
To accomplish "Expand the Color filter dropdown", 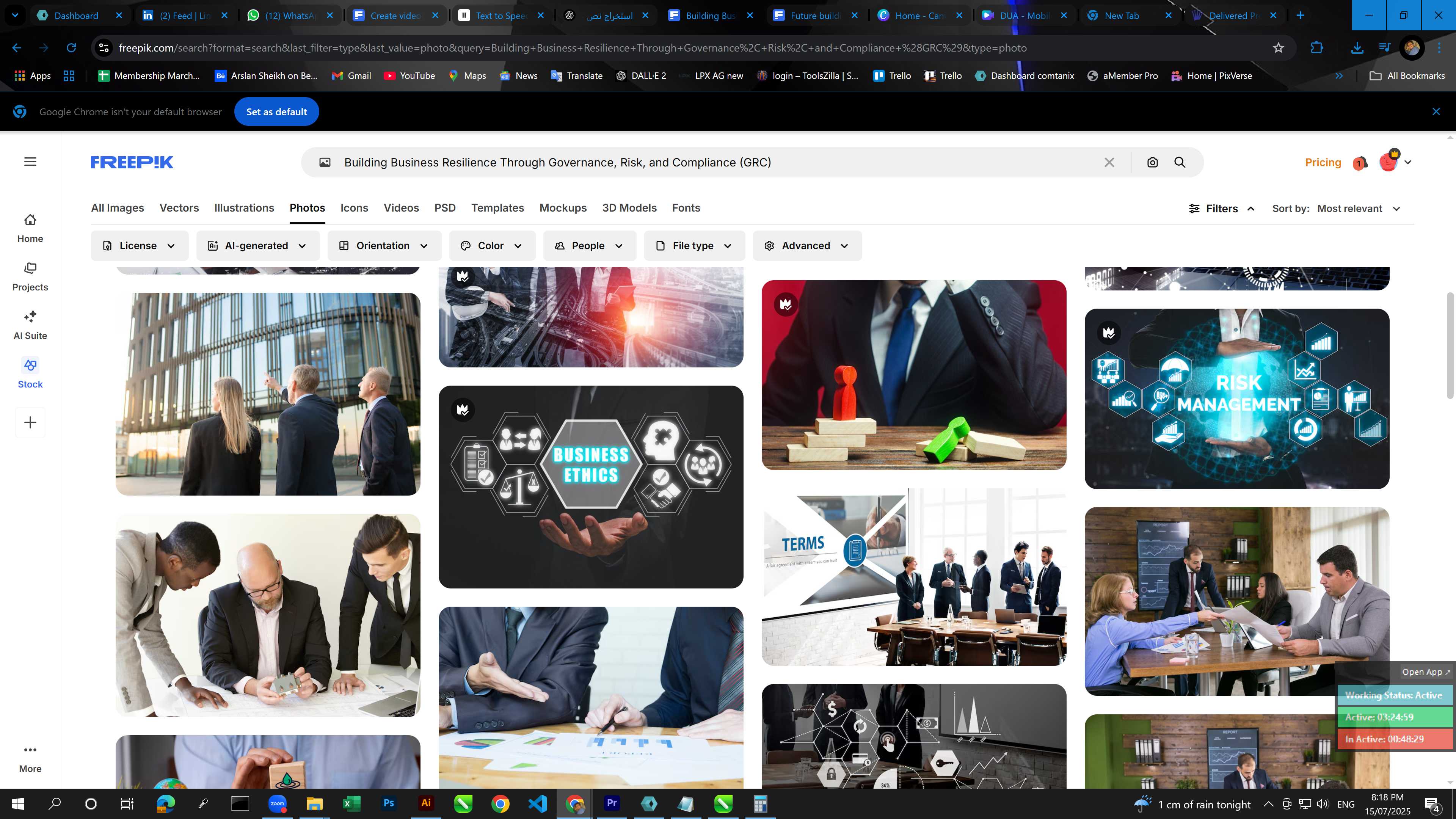I will tap(492, 246).
